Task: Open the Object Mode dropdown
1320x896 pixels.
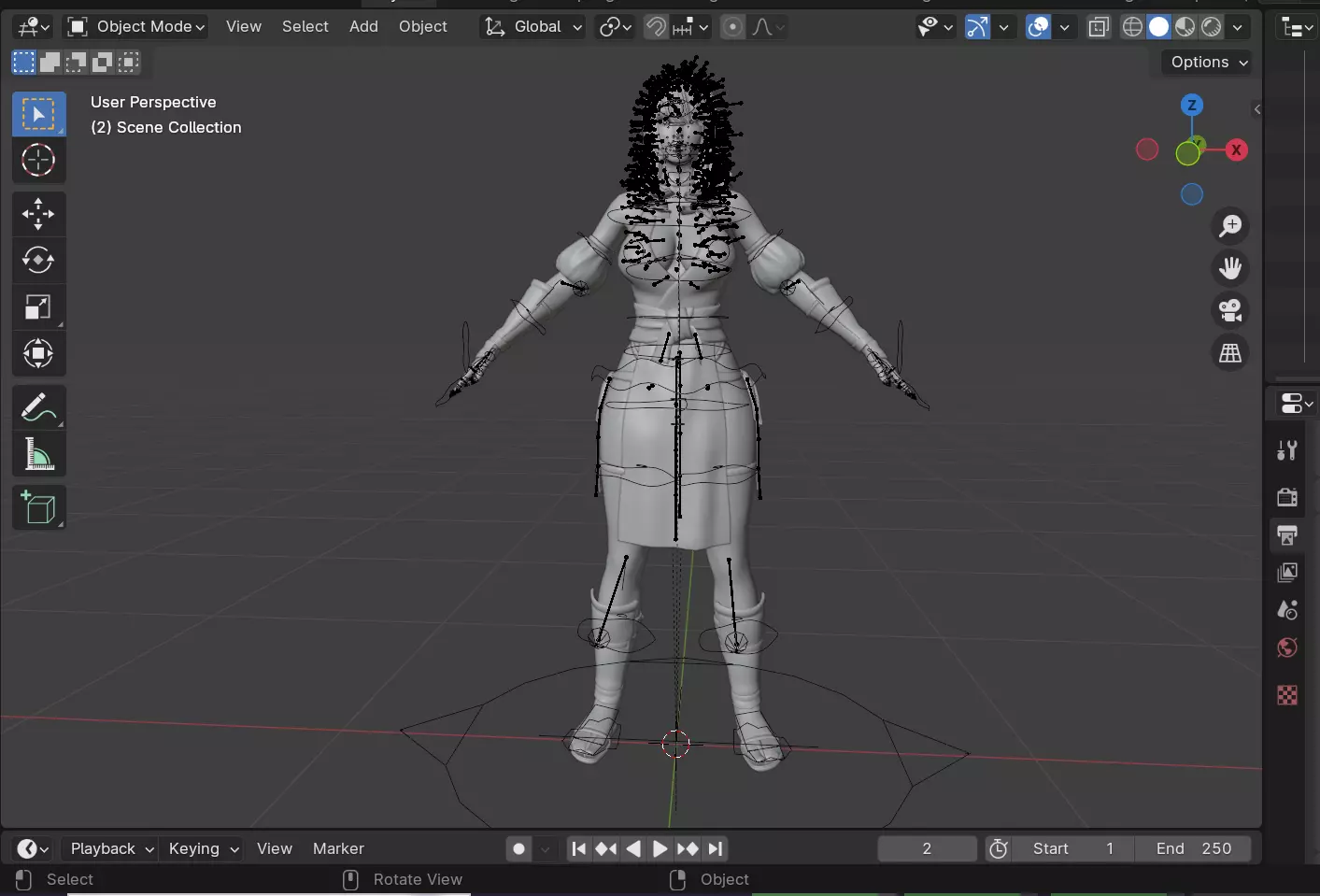Action: (136, 26)
